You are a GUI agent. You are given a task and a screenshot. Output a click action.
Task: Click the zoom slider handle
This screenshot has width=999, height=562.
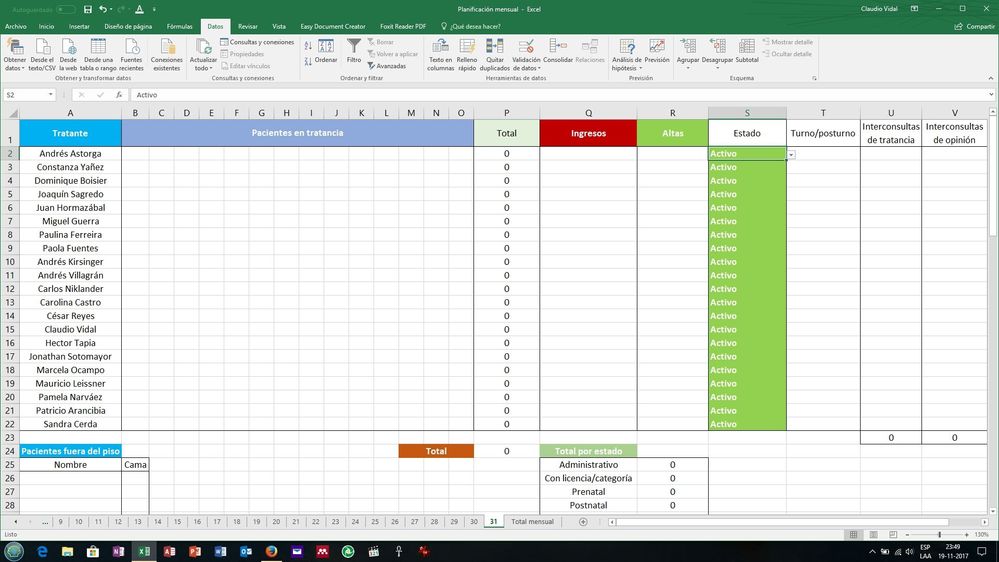(x=940, y=535)
